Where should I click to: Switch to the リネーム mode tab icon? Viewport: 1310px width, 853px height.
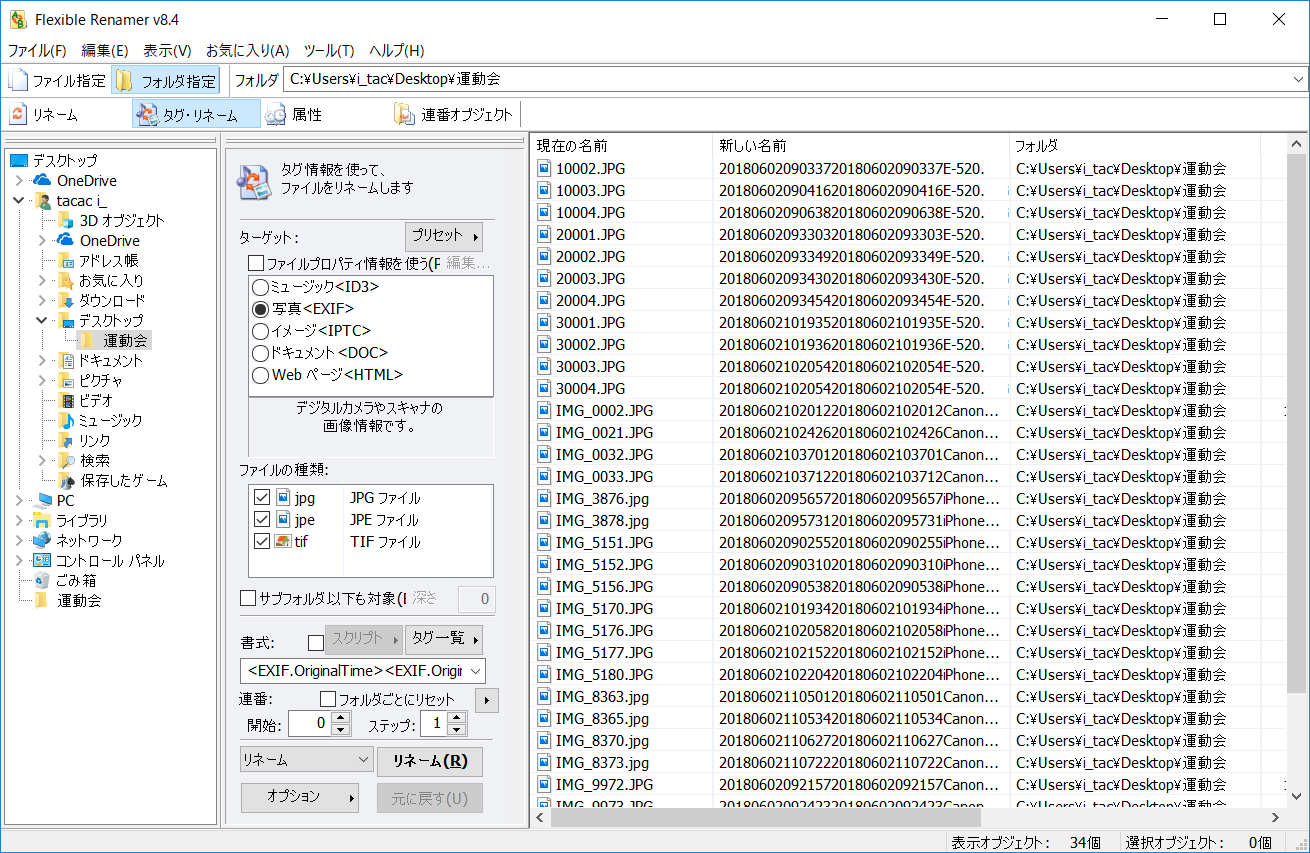click(x=17, y=113)
